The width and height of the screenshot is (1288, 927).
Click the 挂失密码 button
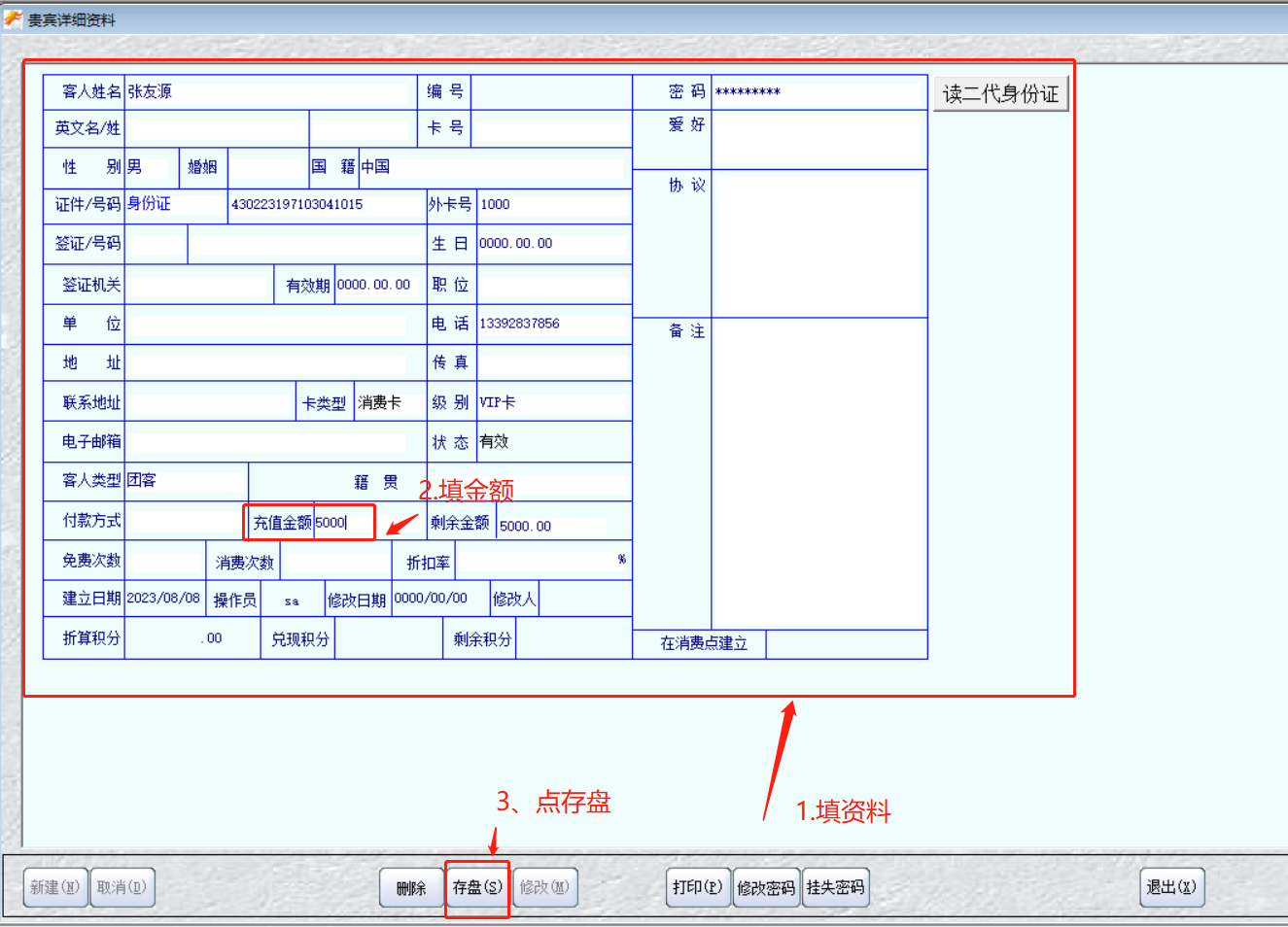click(835, 887)
